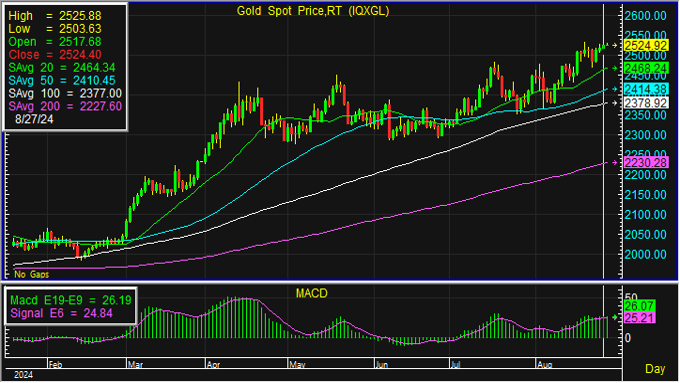Click the chart title Gold Spot Price,RT (IQXGL)
Viewport: 680px width, 383px height.
point(313,11)
